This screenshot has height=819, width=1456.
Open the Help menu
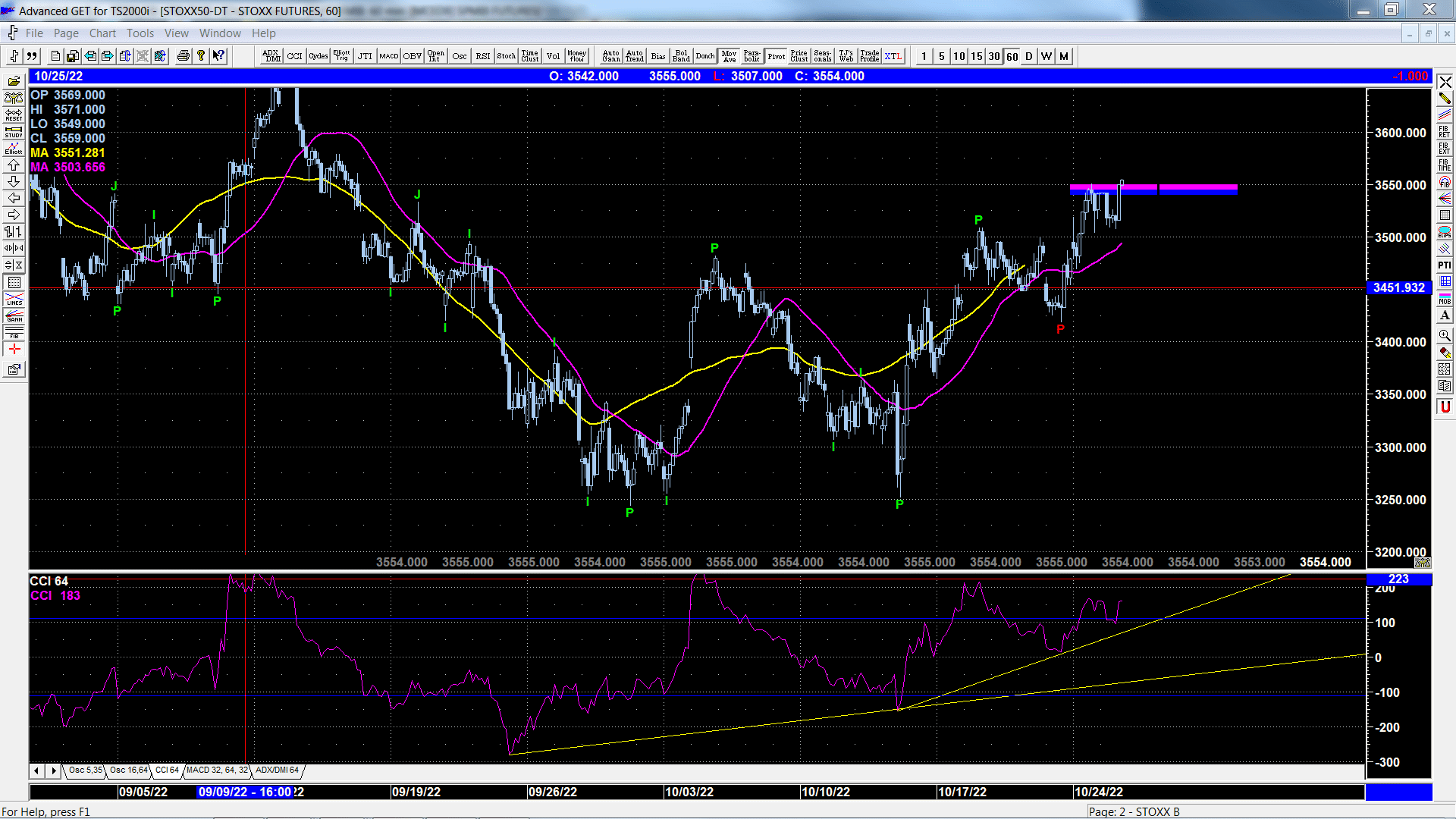(264, 33)
